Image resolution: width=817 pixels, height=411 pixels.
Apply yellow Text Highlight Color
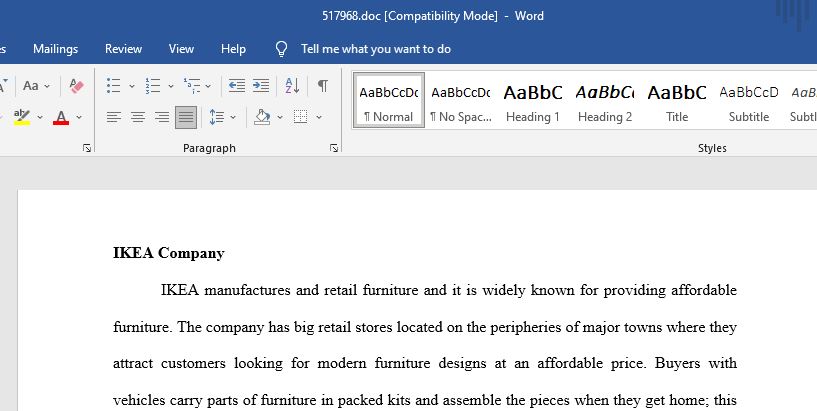pyautogui.click(x=22, y=117)
